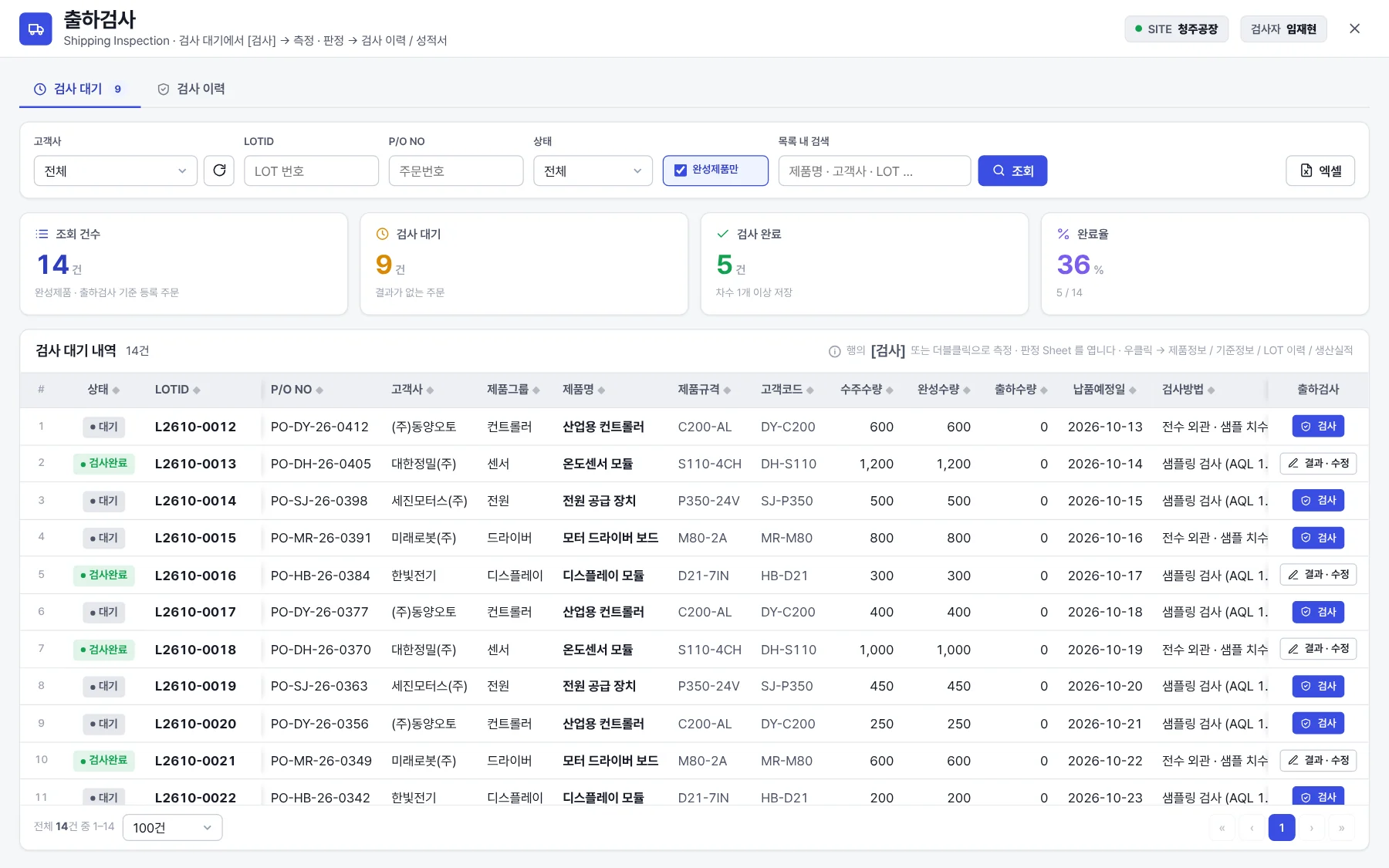Switch to the 검사 대기 tab
The image size is (1389, 868).
(79, 89)
